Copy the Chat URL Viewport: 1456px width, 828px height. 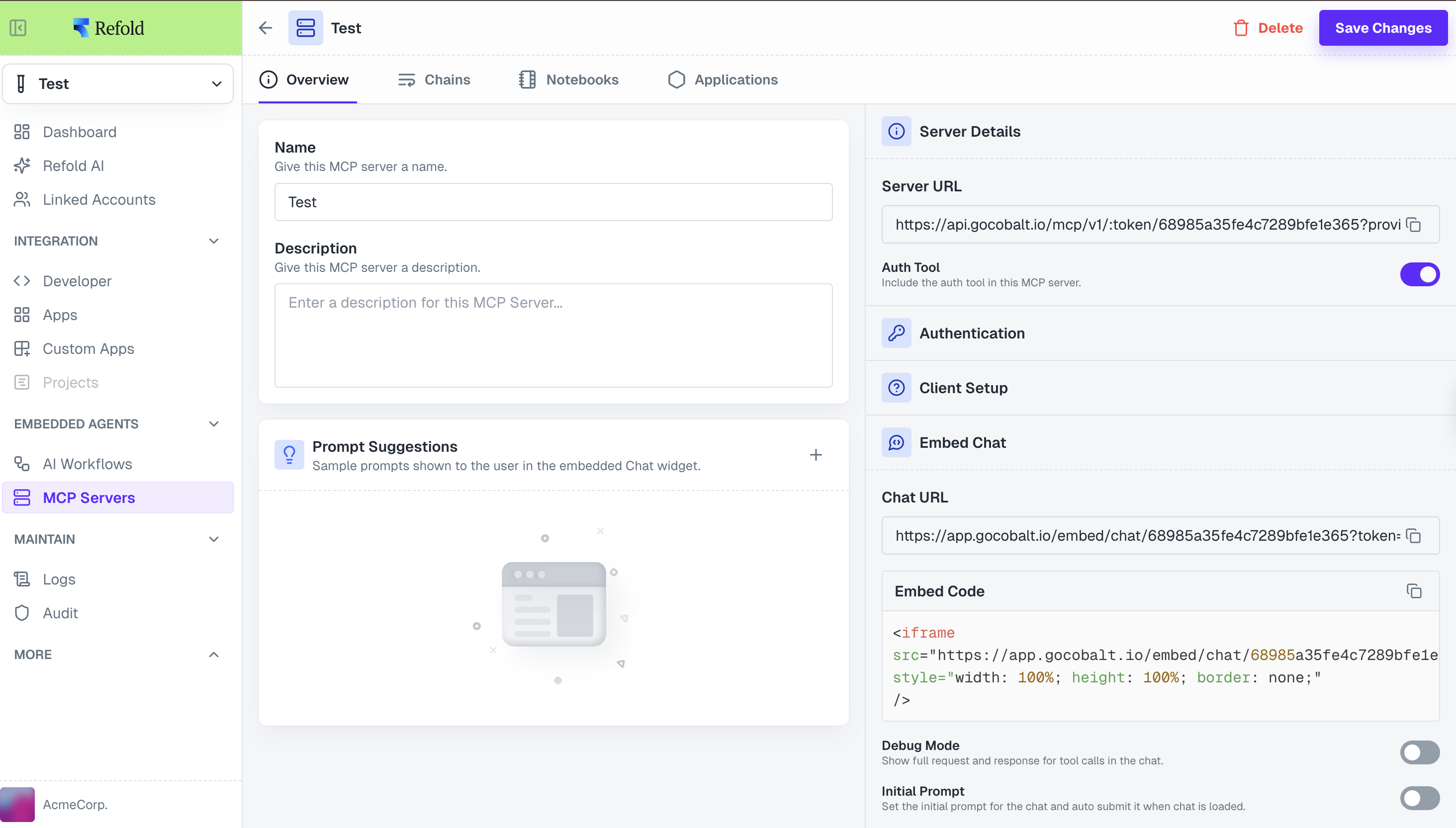(1414, 536)
